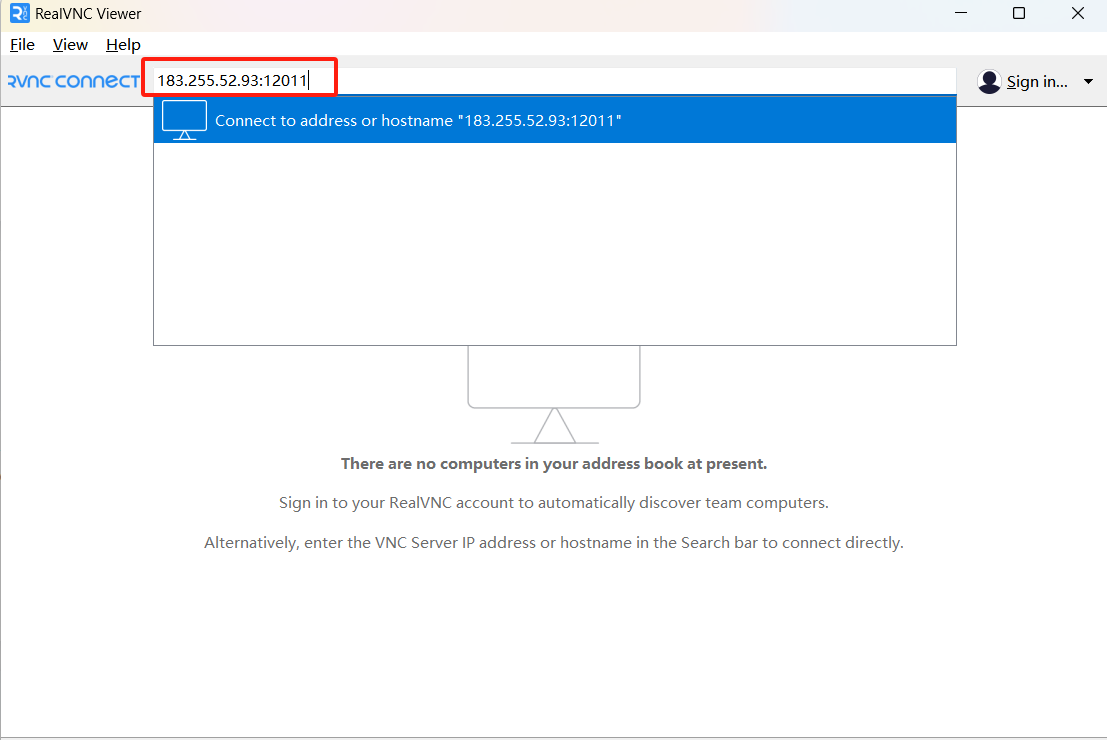Click the Sign in... button
This screenshot has width=1107, height=740.
1036,82
